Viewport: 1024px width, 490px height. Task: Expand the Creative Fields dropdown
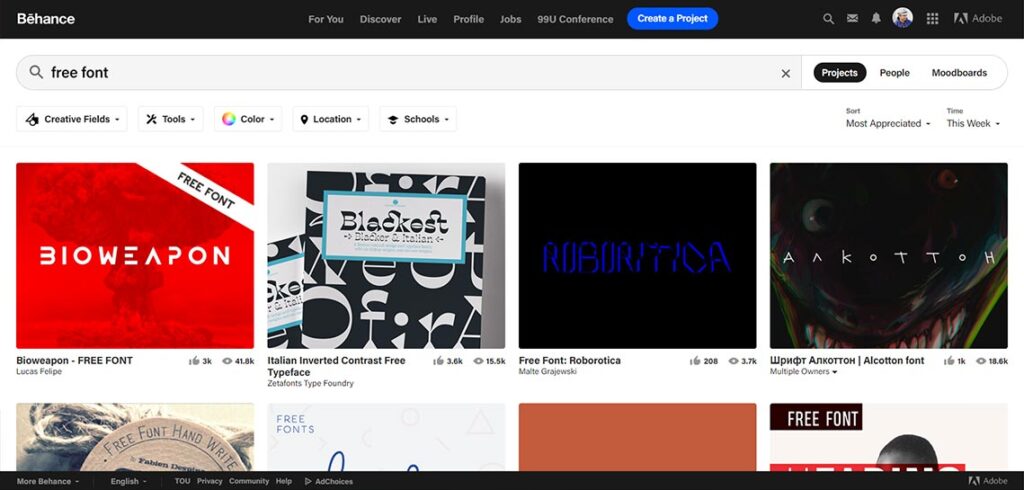point(72,119)
